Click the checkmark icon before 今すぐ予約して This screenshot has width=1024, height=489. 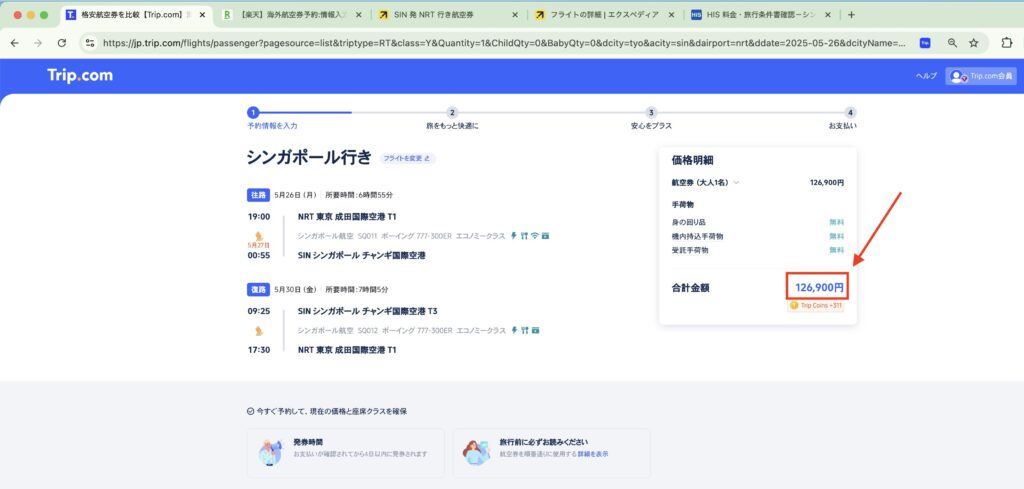point(250,411)
